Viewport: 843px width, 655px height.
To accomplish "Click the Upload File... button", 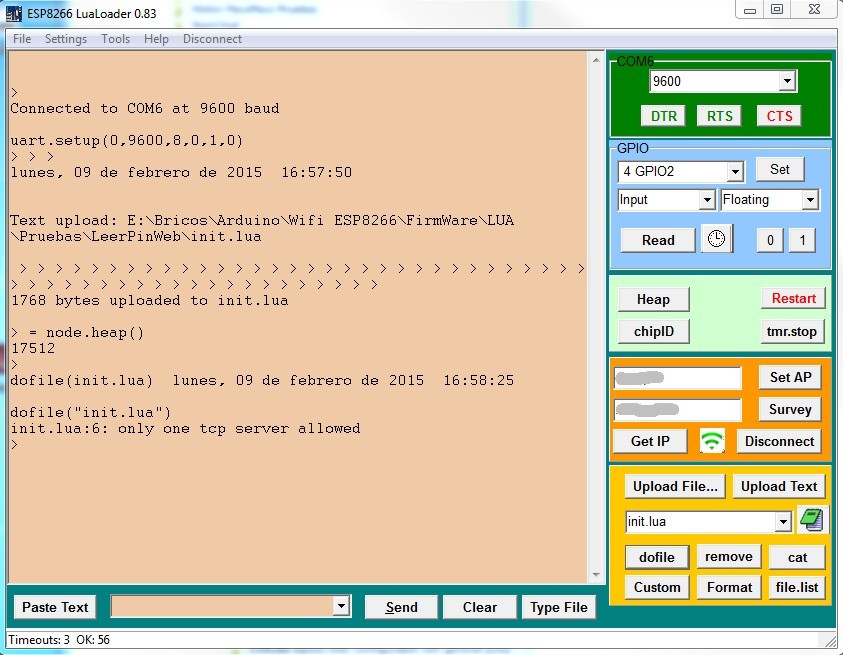I will 675,487.
